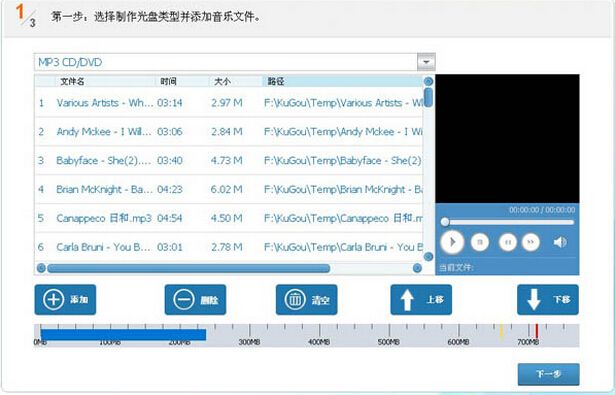Screen dimensions: 615x395
Task: Click the duration 03:06
Action: click(x=169, y=132)
